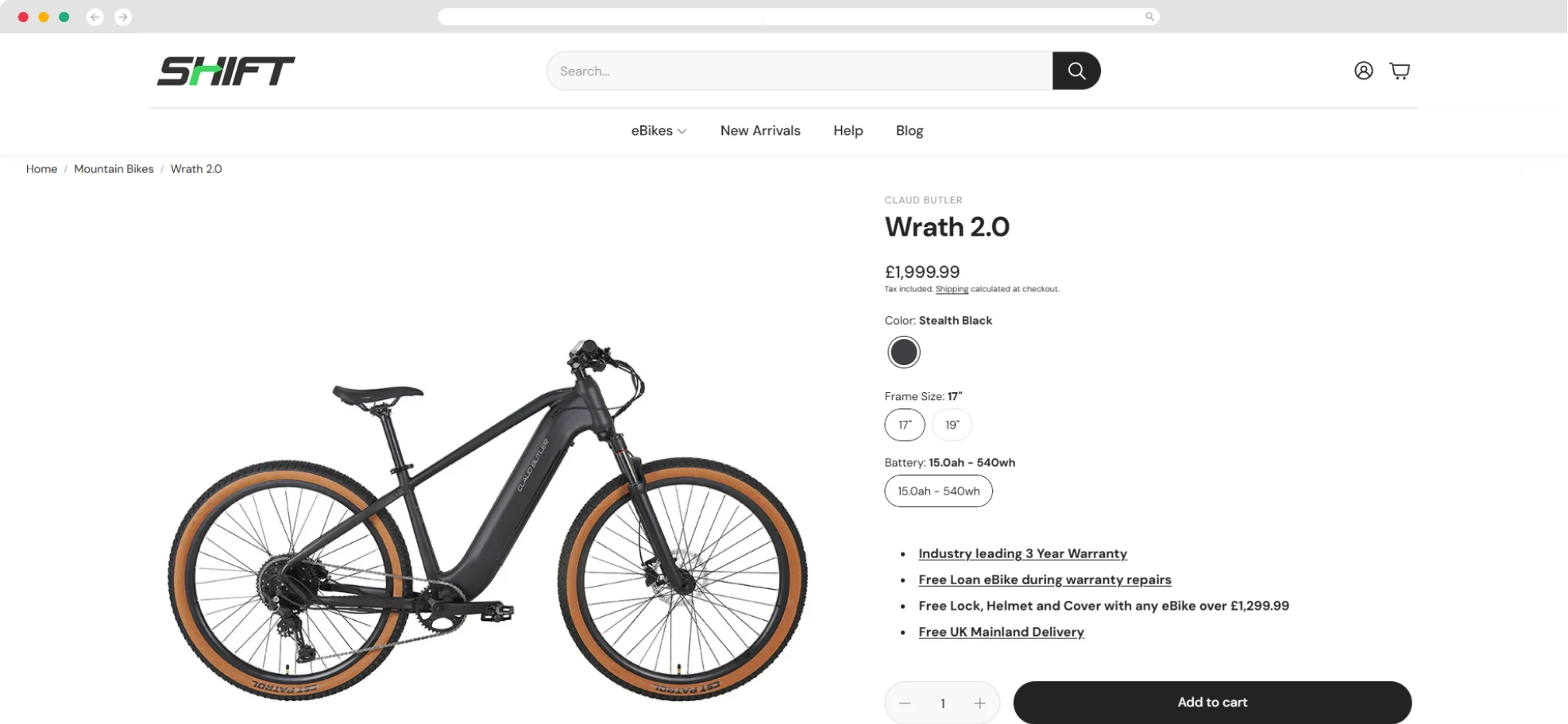Select the 17" frame size option
Screen dimensions: 1568x724
(x=905, y=425)
